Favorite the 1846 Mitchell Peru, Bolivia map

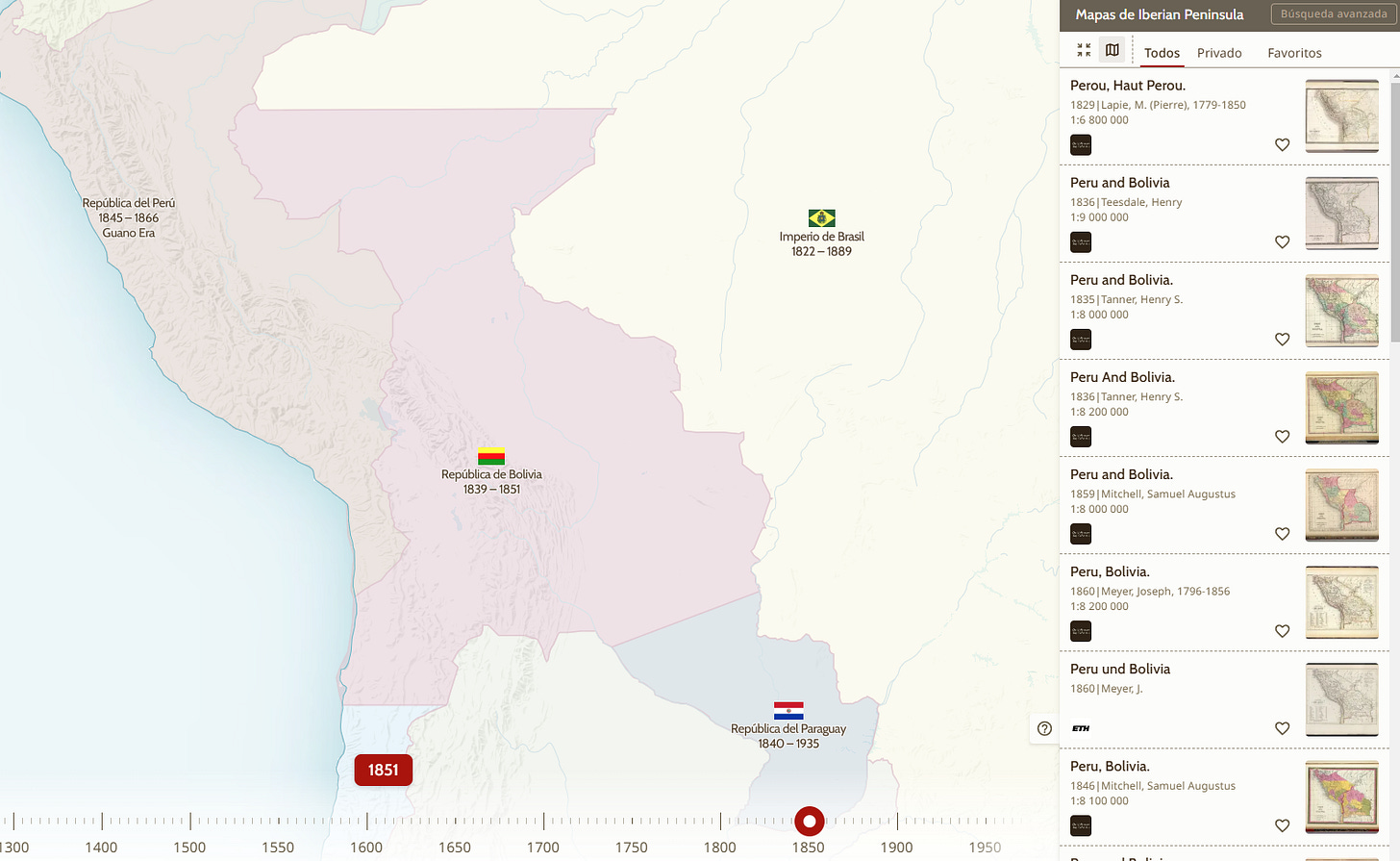coord(1282,825)
